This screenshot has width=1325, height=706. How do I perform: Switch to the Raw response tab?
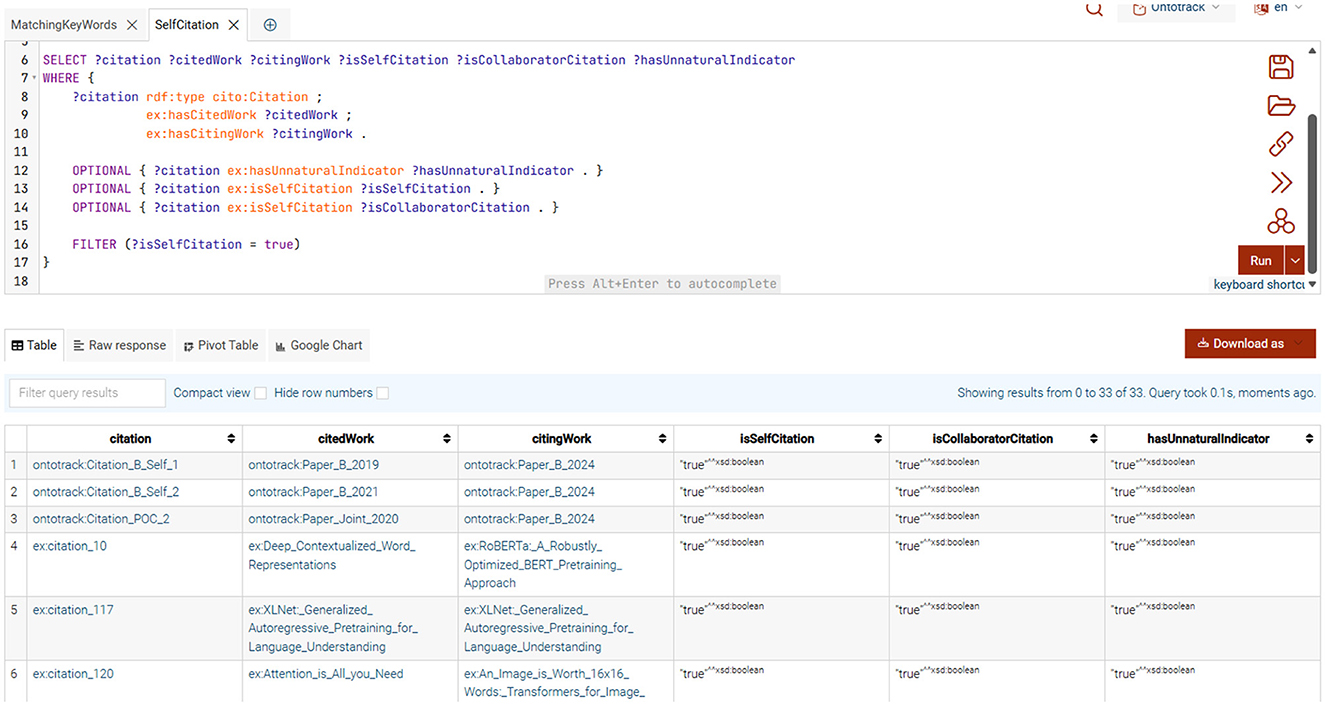[119, 345]
